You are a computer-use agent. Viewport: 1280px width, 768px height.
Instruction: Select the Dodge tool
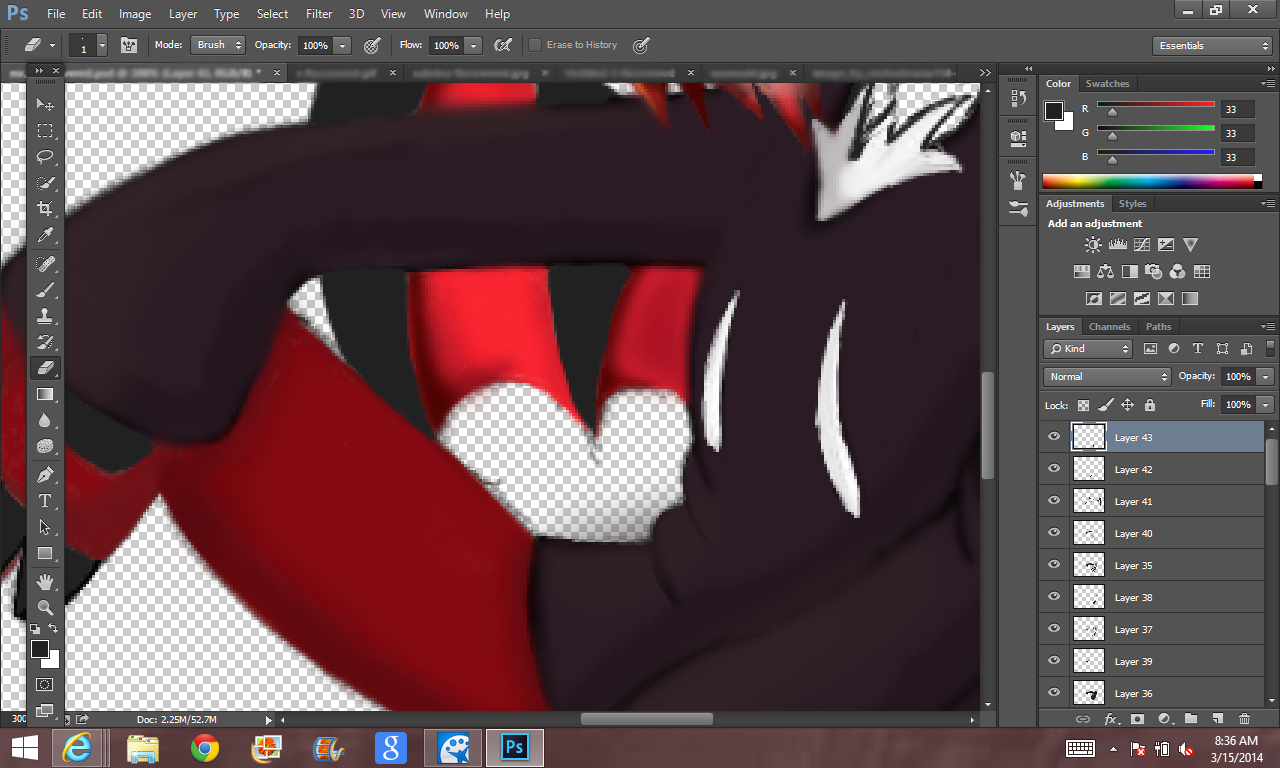pyautogui.click(x=45, y=447)
